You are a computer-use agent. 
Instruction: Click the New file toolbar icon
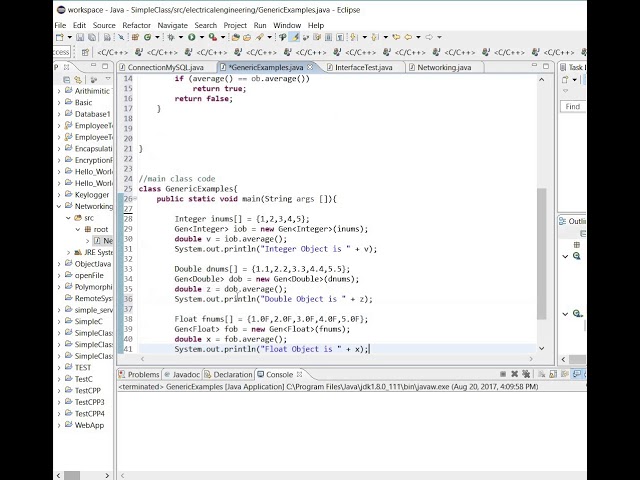tap(60, 37)
